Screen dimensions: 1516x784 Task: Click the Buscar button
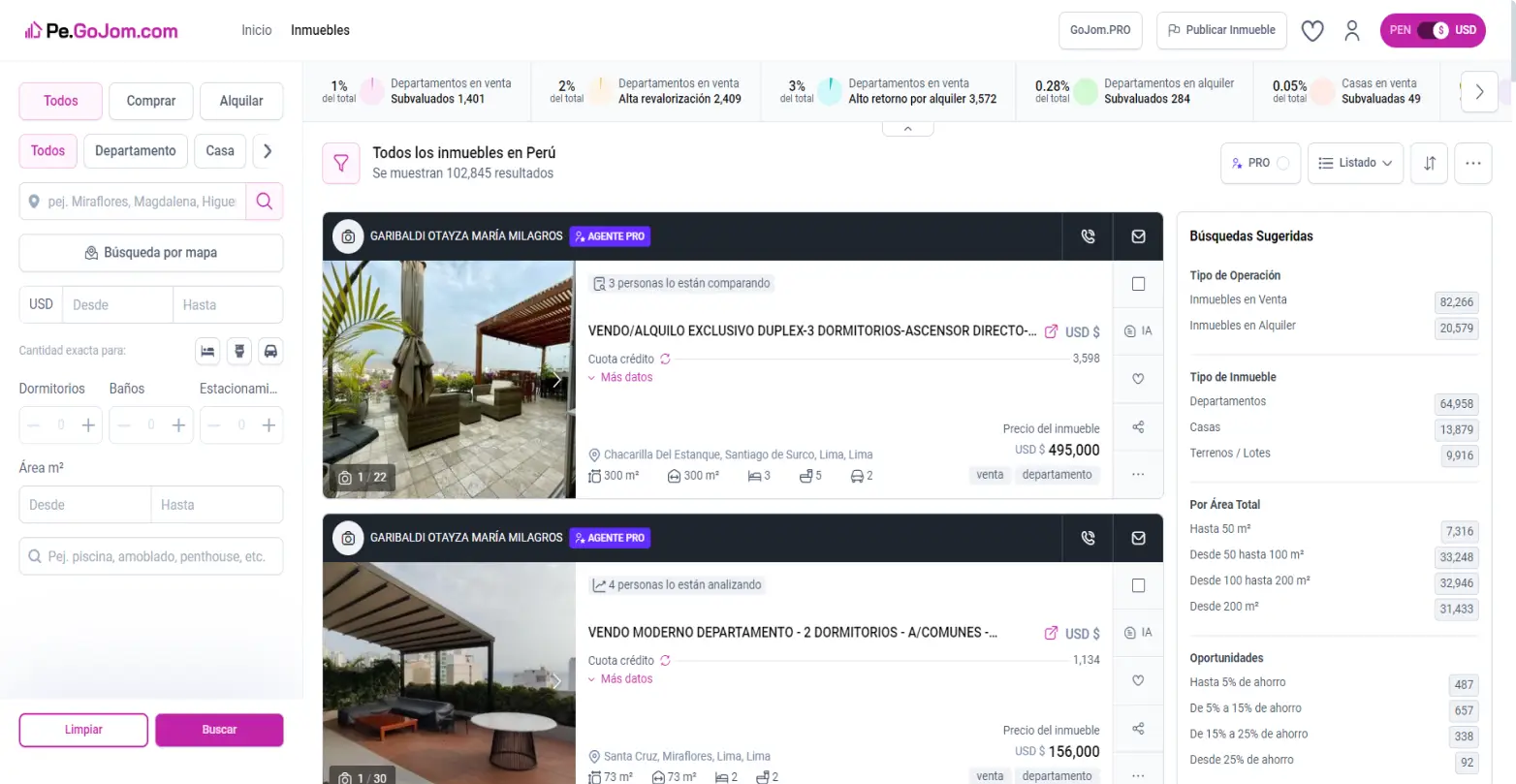click(219, 730)
